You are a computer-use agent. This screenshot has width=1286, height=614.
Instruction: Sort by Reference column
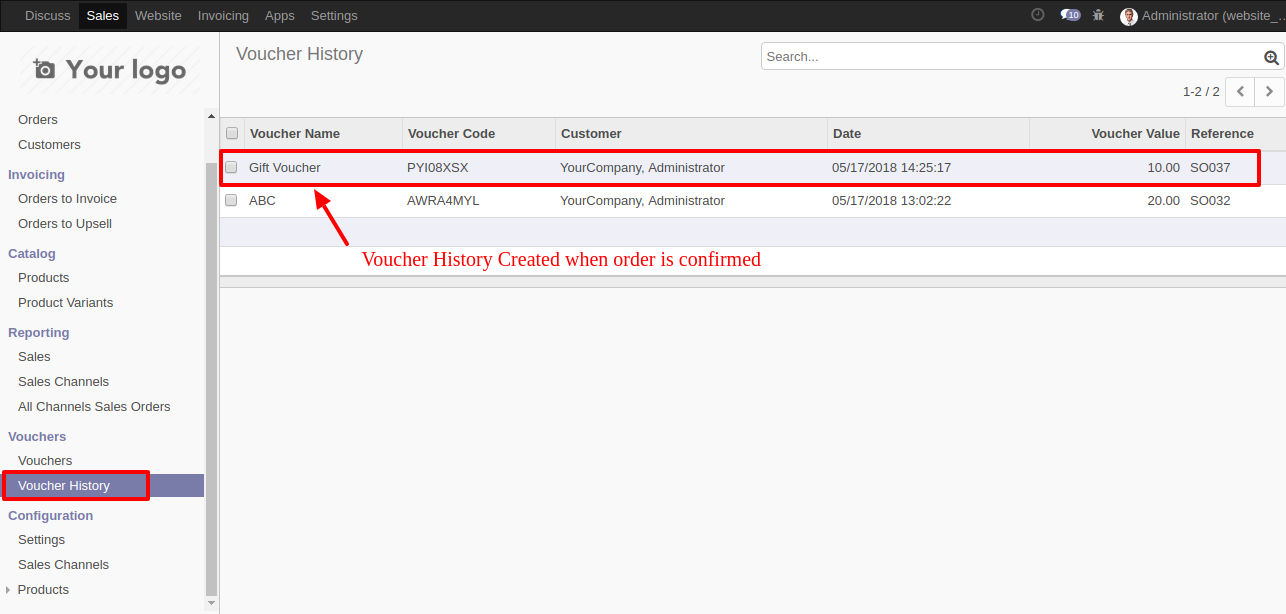click(1222, 133)
